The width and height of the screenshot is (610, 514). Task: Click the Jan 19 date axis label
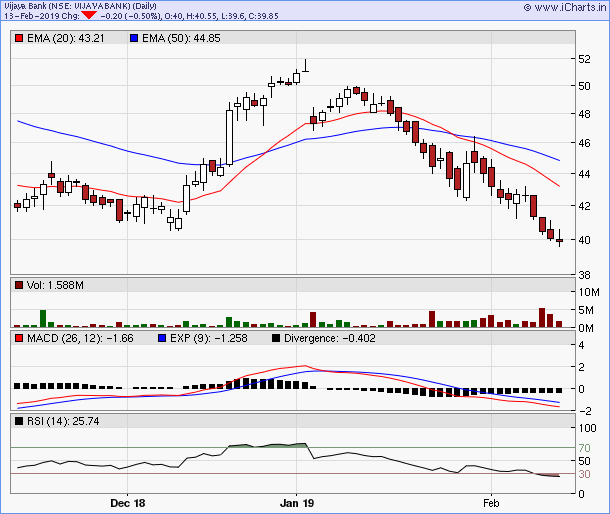click(x=297, y=503)
